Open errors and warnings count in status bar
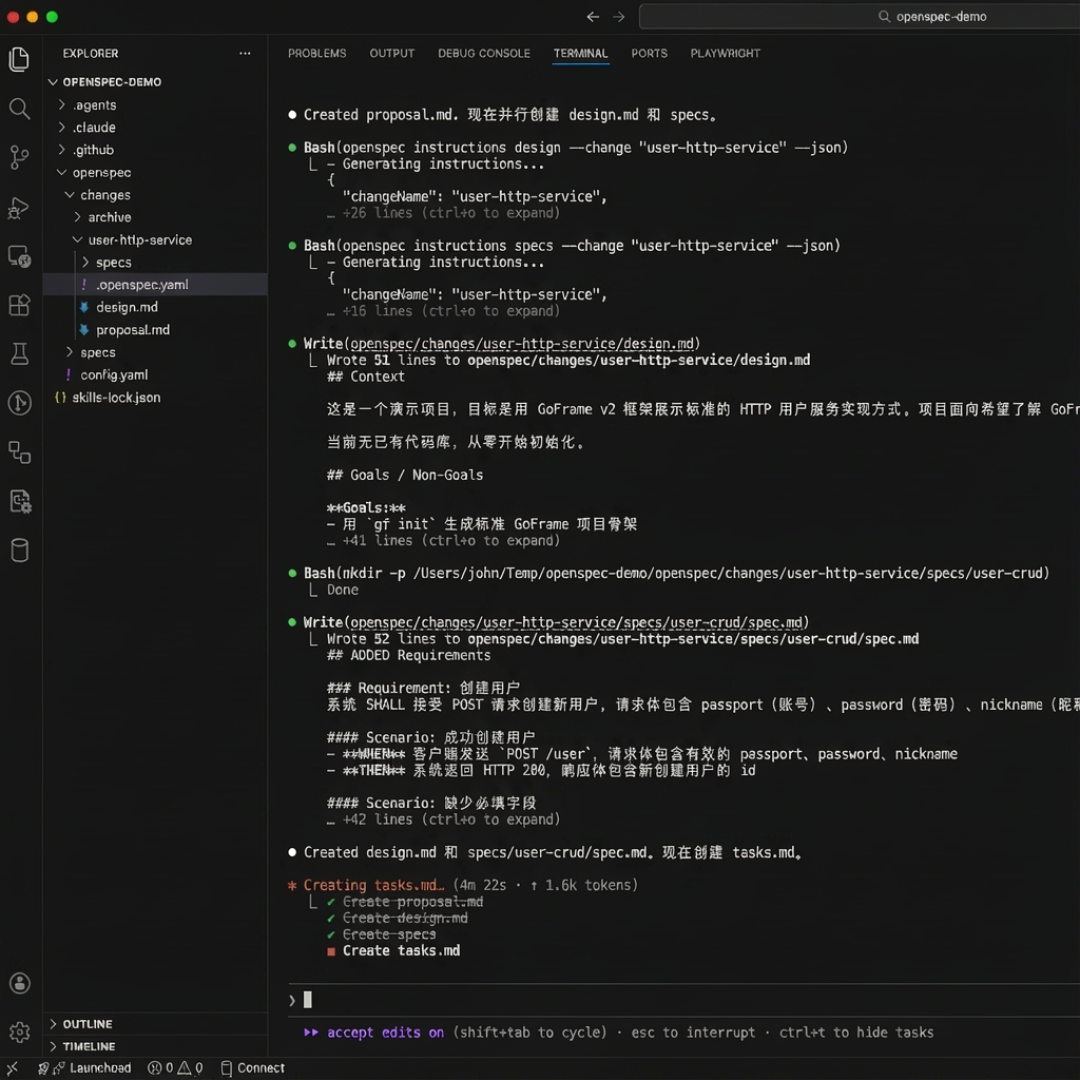This screenshot has width=1080, height=1080. 176,1068
